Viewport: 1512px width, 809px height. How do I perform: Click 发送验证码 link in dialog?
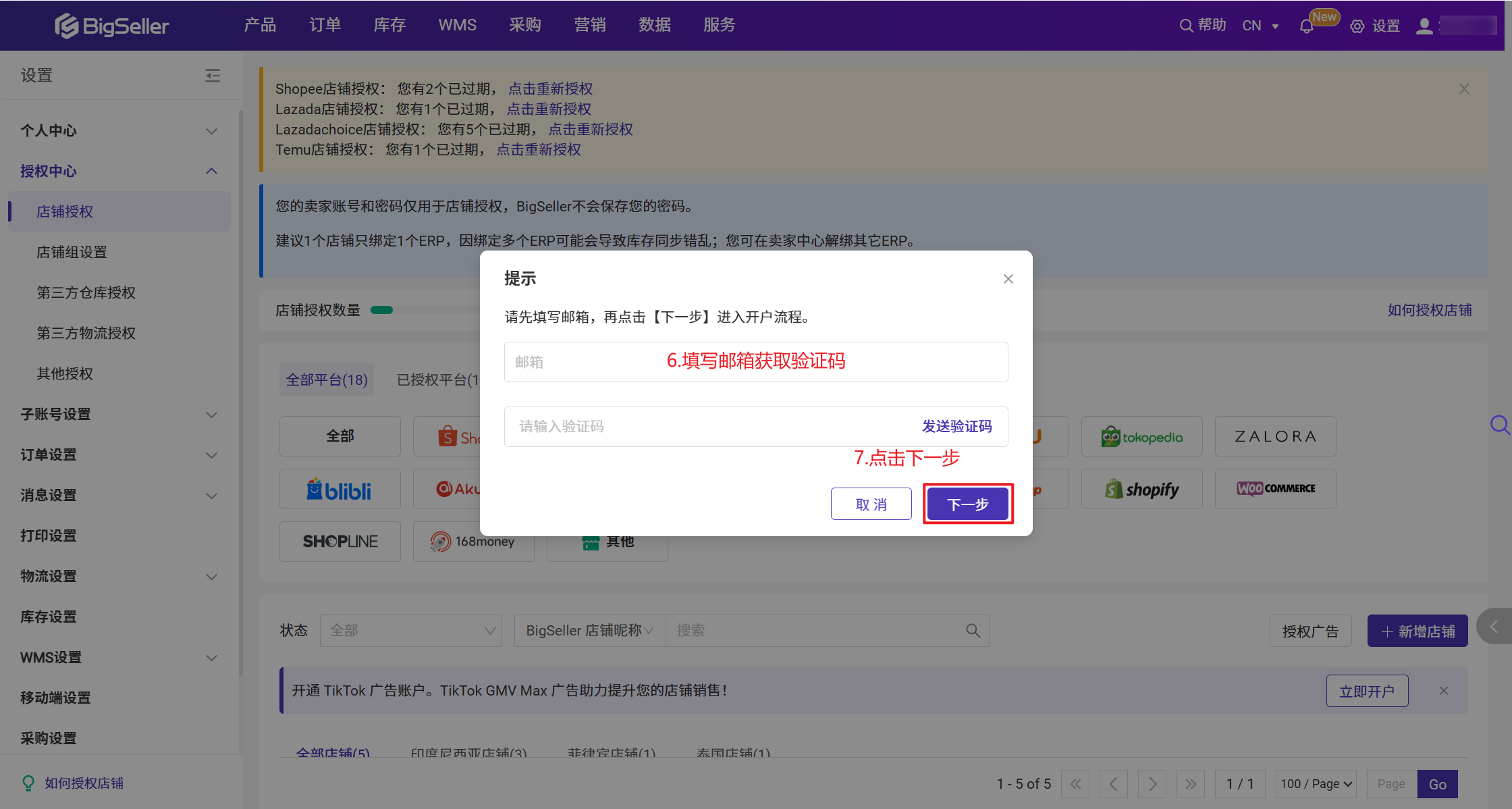click(x=956, y=426)
